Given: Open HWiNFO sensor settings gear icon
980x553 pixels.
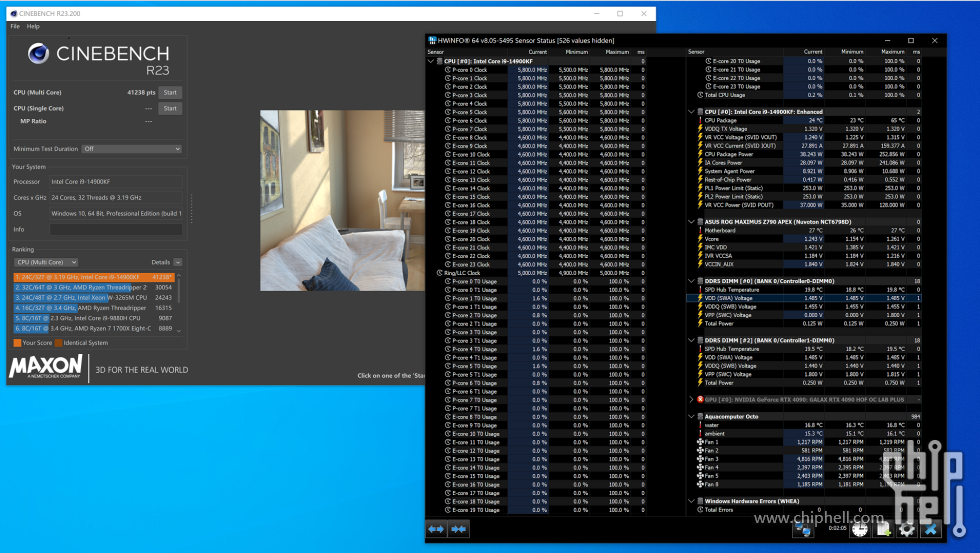Looking at the screenshot, I should point(906,530).
